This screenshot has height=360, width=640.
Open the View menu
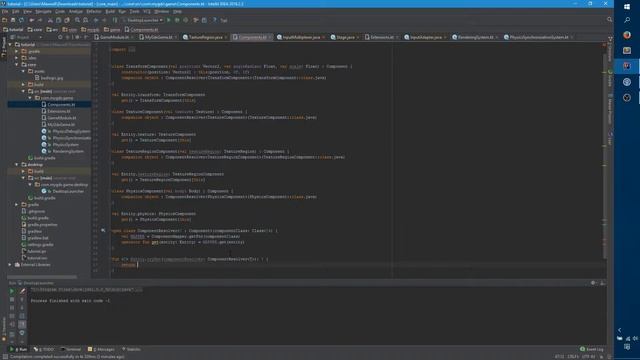(27, 11)
